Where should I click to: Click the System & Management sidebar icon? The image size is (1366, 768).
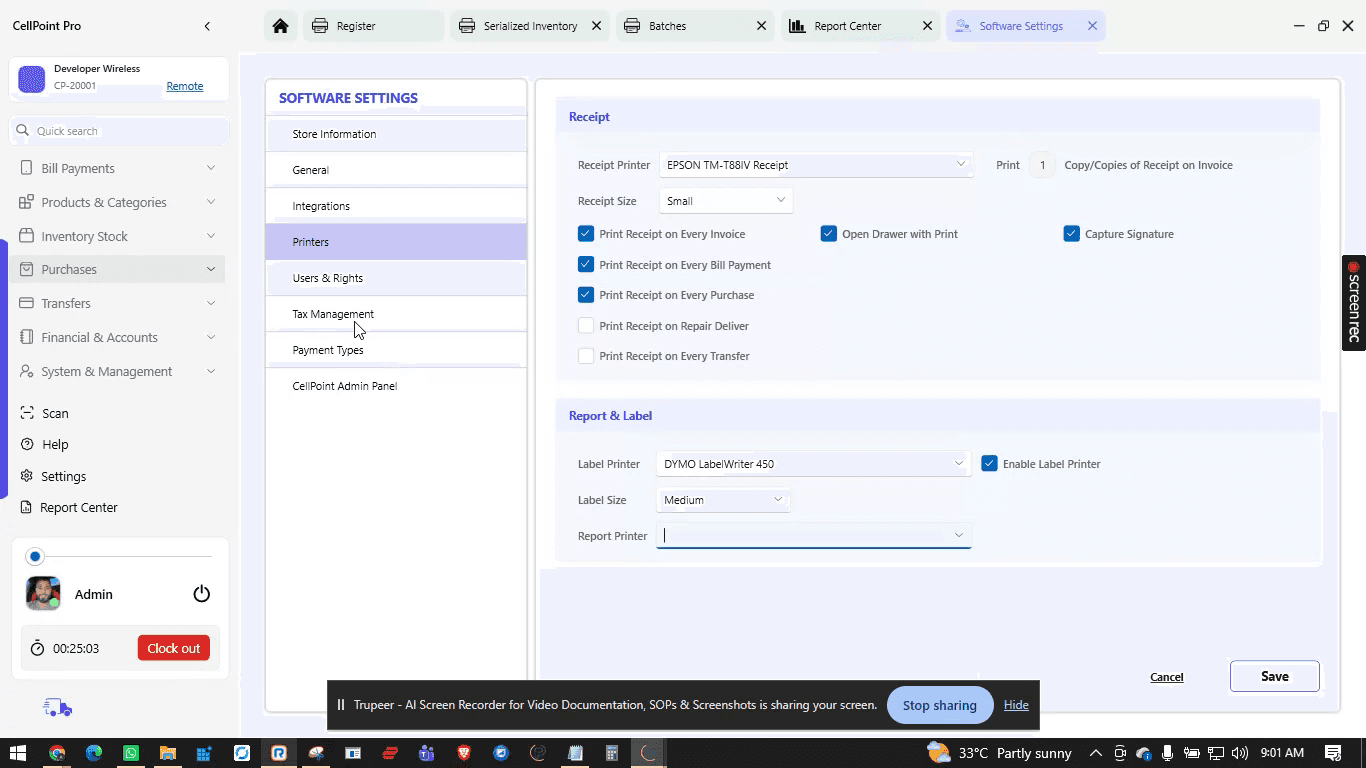[x=26, y=371]
